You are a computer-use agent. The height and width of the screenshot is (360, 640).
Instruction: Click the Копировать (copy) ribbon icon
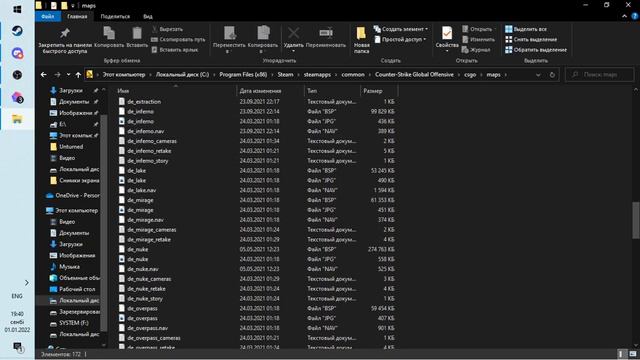pyautogui.click(x=109, y=33)
